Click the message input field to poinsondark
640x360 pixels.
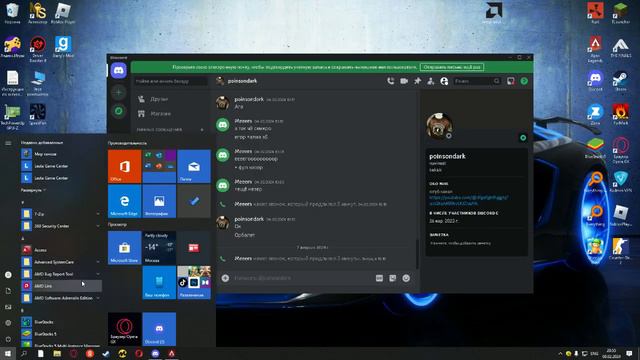pos(302,278)
